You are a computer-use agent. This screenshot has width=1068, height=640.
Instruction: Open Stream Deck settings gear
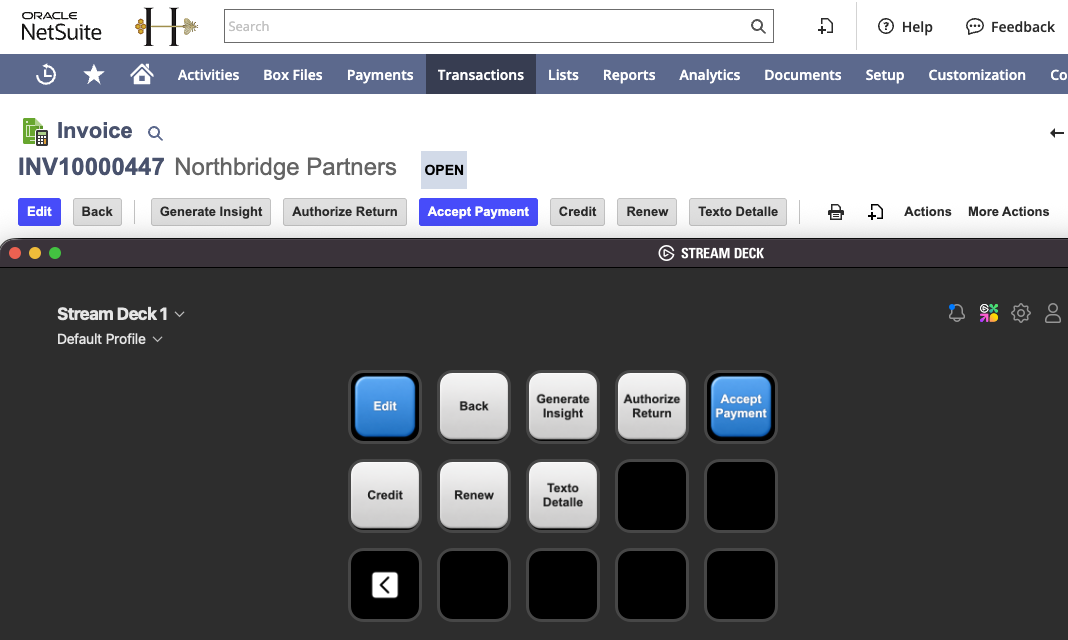point(1020,313)
